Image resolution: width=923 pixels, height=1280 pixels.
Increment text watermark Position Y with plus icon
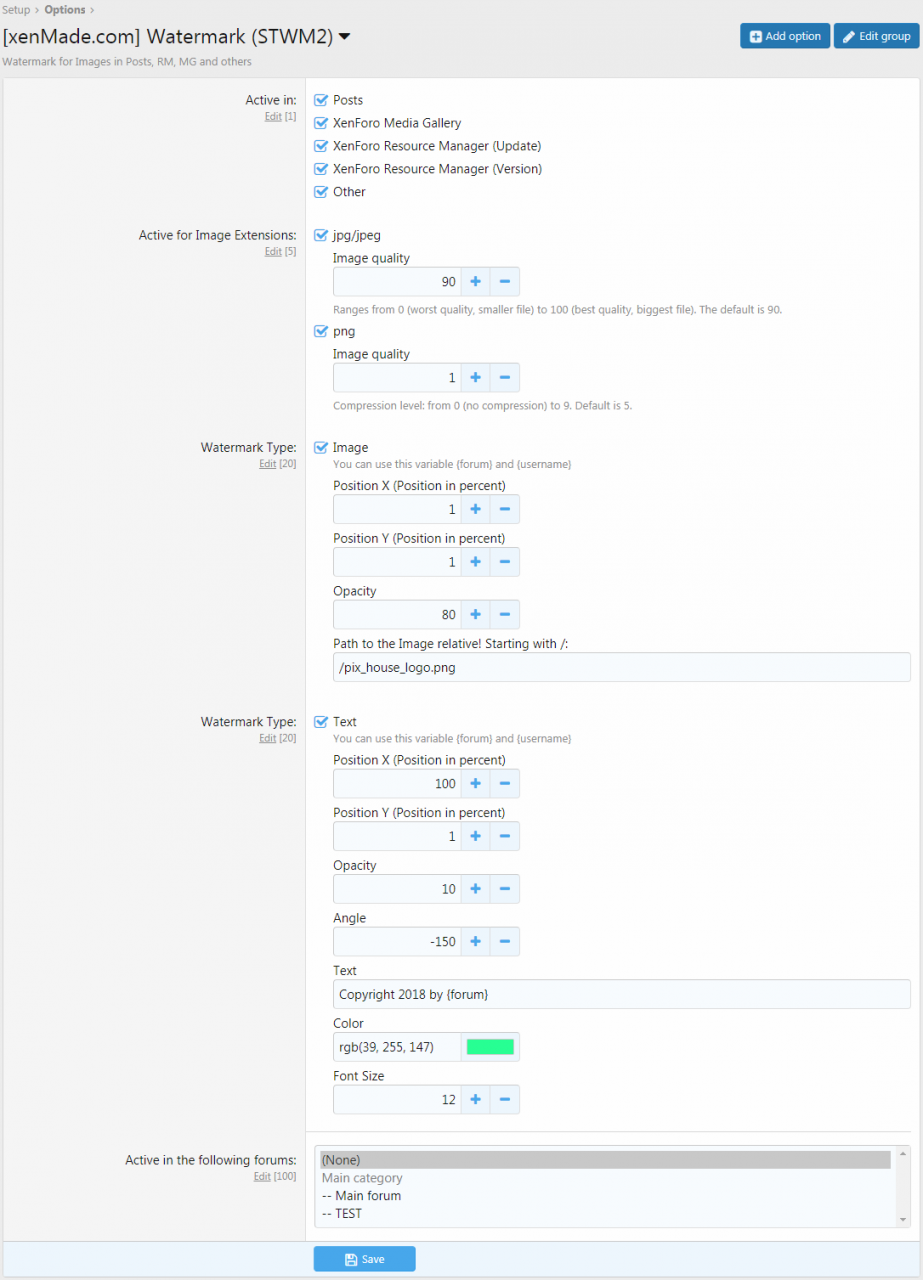(x=475, y=836)
